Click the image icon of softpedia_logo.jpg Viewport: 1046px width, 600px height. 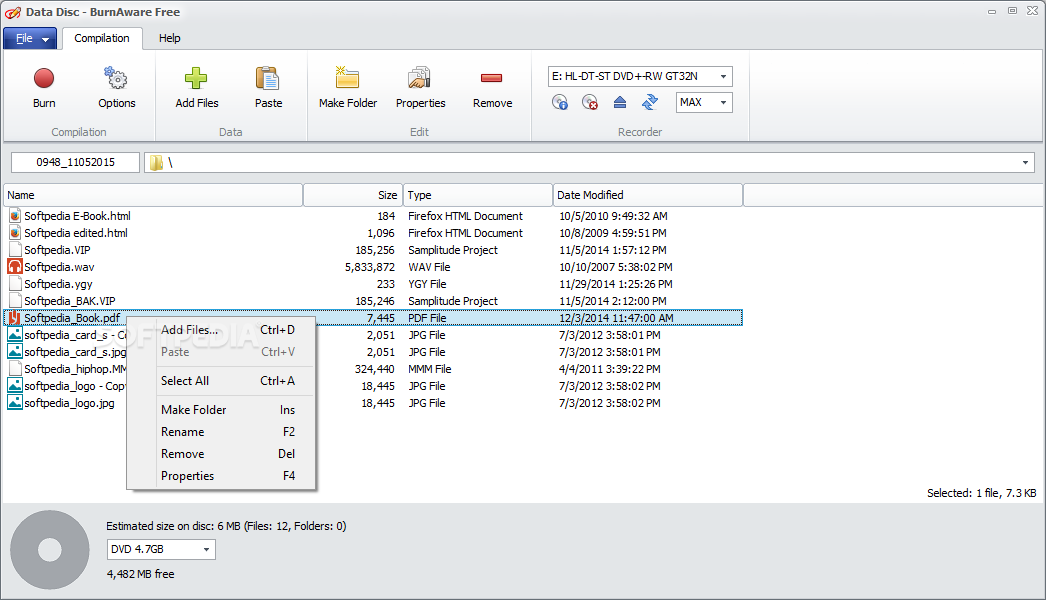click(x=15, y=402)
